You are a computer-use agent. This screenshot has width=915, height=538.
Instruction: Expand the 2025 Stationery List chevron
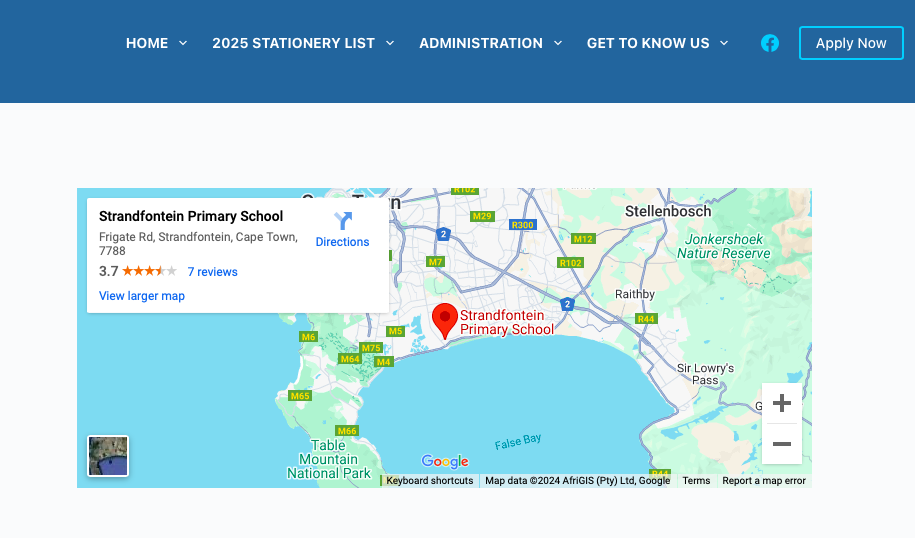pyautogui.click(x=390, y=43)
